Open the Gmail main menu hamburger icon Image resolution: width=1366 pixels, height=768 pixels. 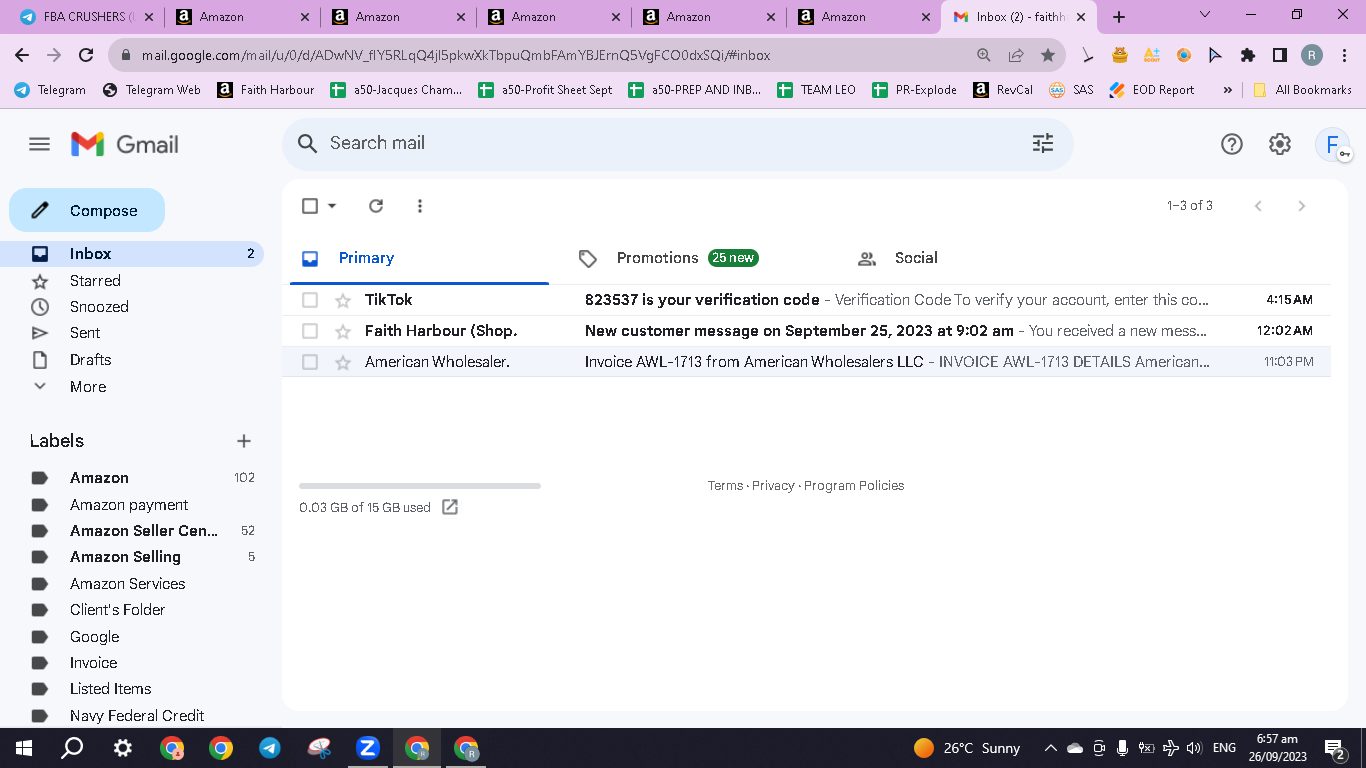click(x=39, y=144)
